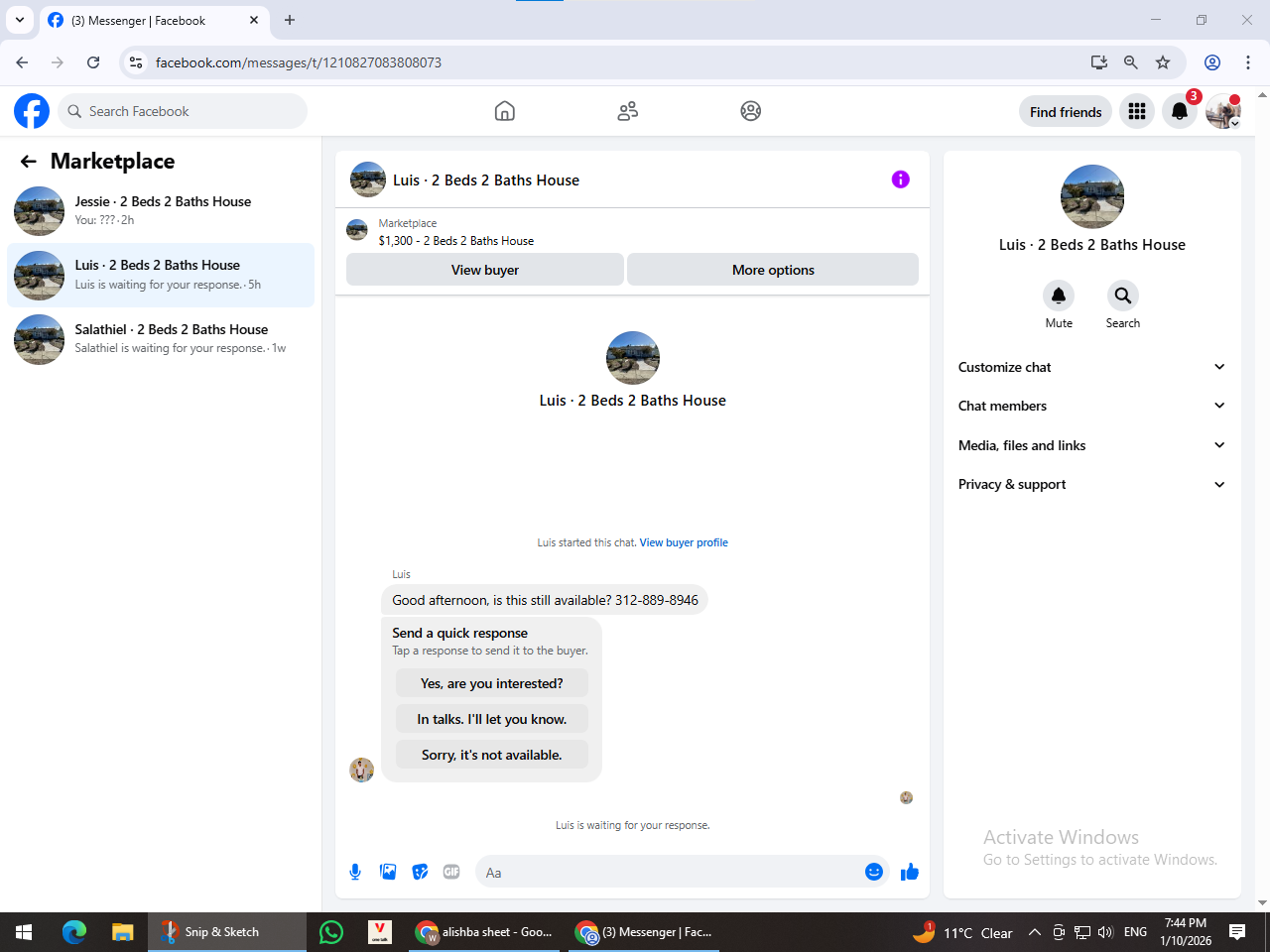Click install app icon in address bar

tap(1099, 62)
